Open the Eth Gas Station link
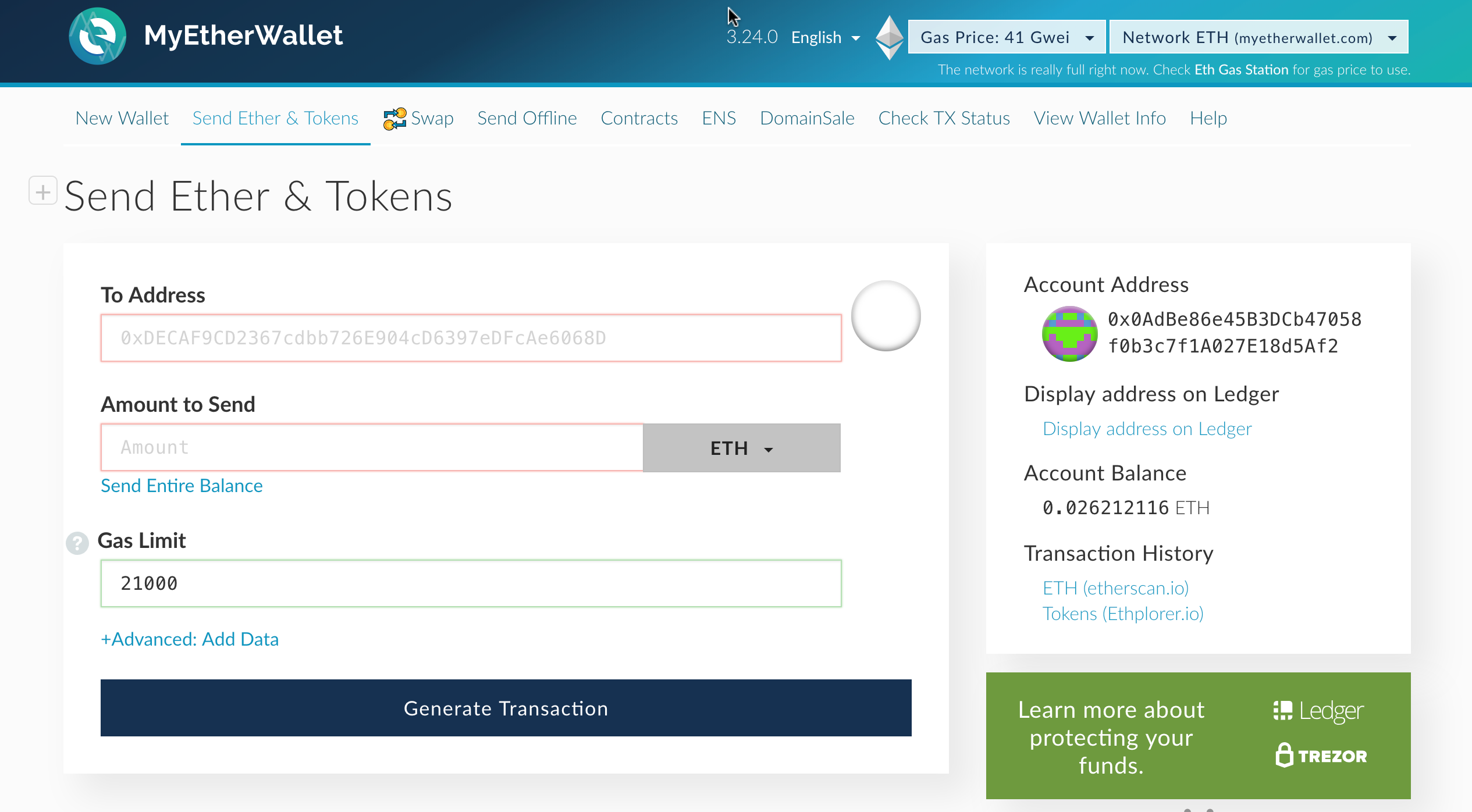 [x=1241, y=70]
